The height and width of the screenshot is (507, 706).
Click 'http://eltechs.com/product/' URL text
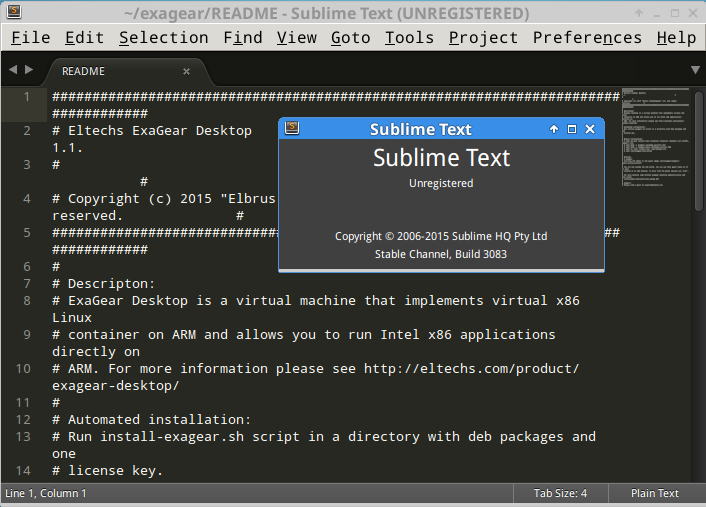[471, 369]
